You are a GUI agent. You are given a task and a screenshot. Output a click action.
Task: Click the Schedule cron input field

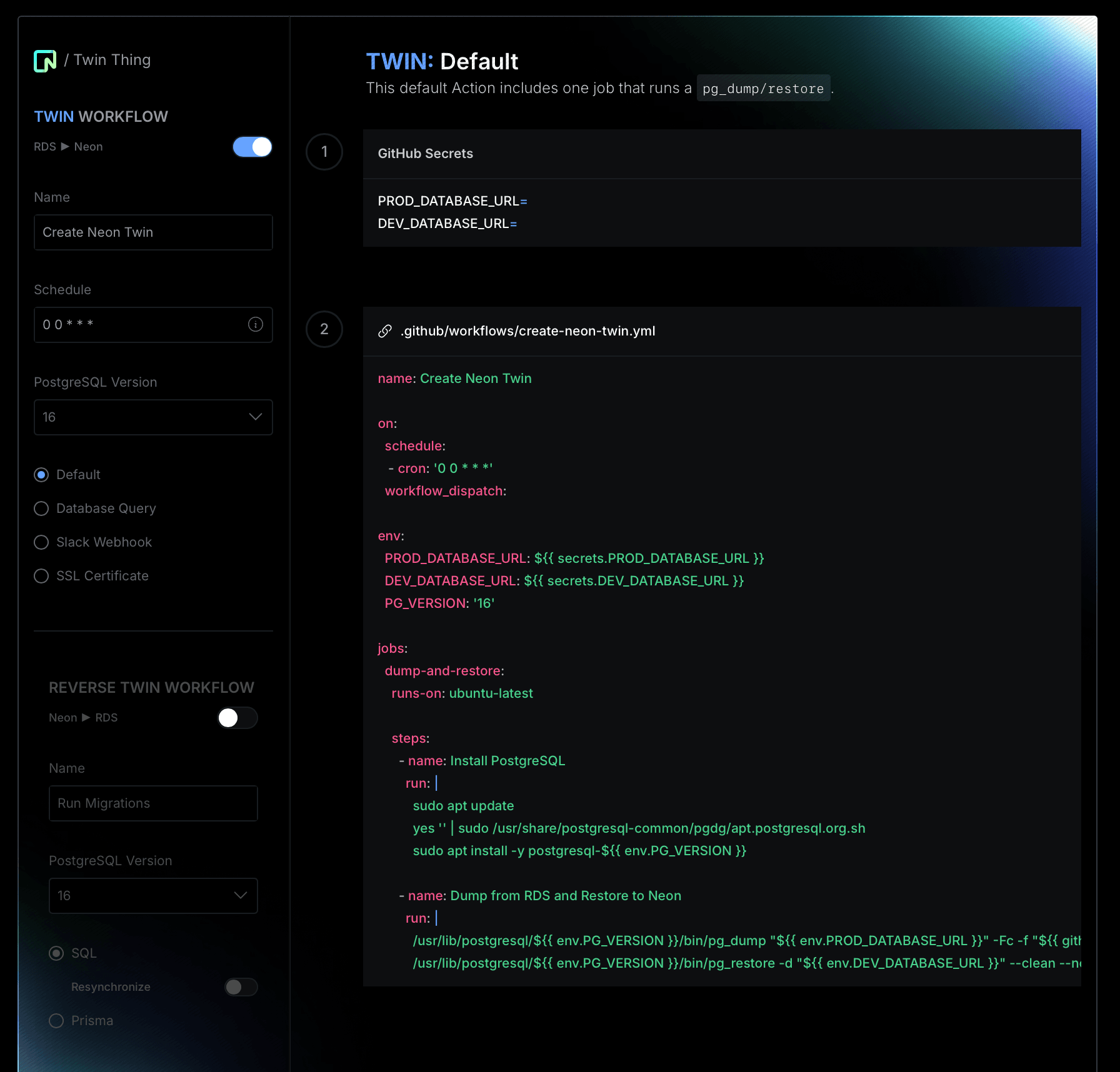(x=141, y=325)
